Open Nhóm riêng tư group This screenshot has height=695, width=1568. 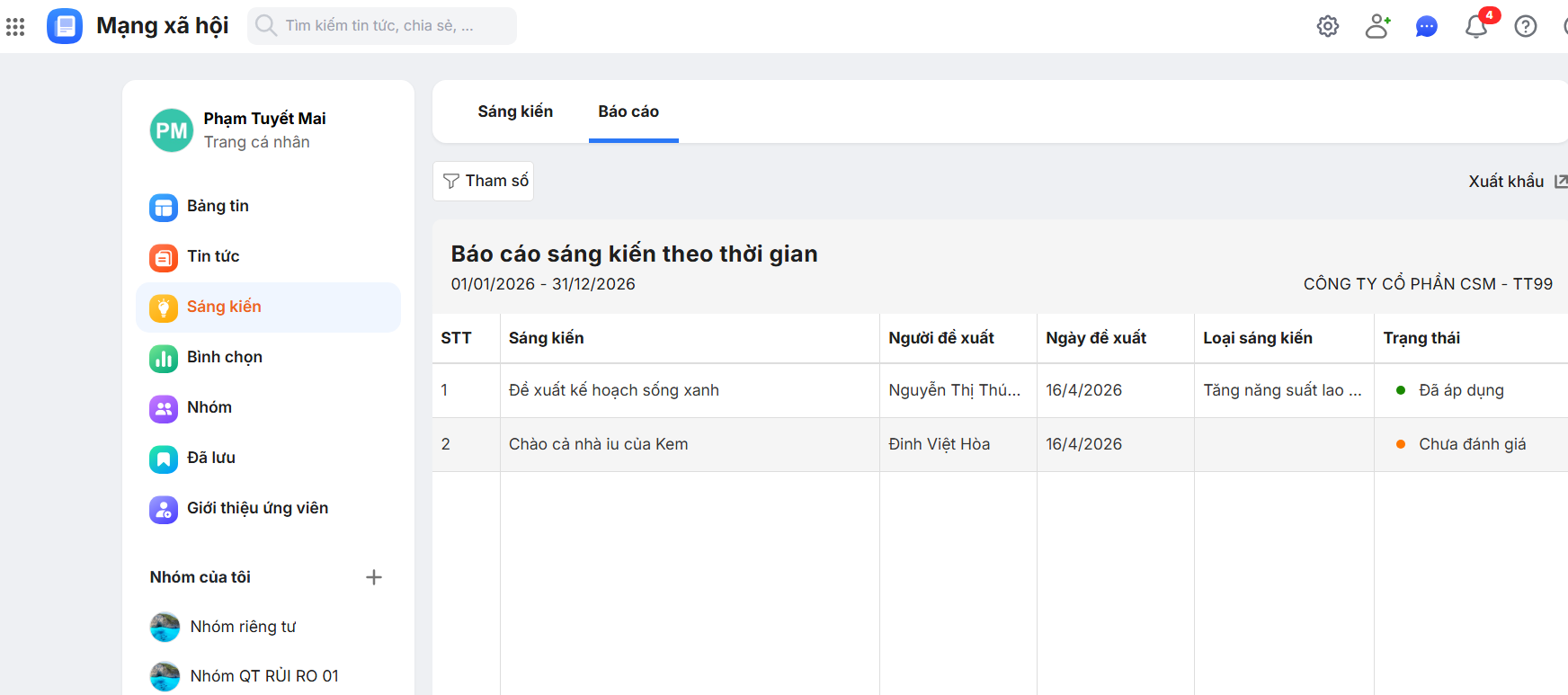[243, 627]
